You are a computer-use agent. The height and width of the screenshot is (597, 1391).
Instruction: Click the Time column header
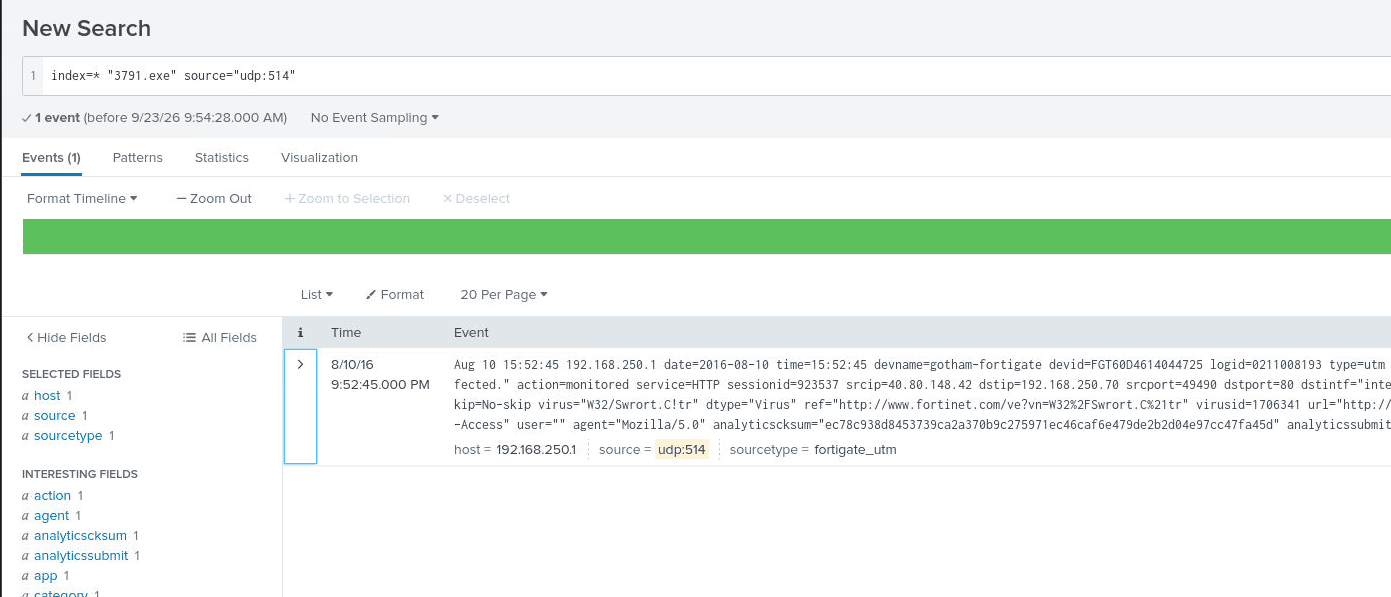coord(346,332)
